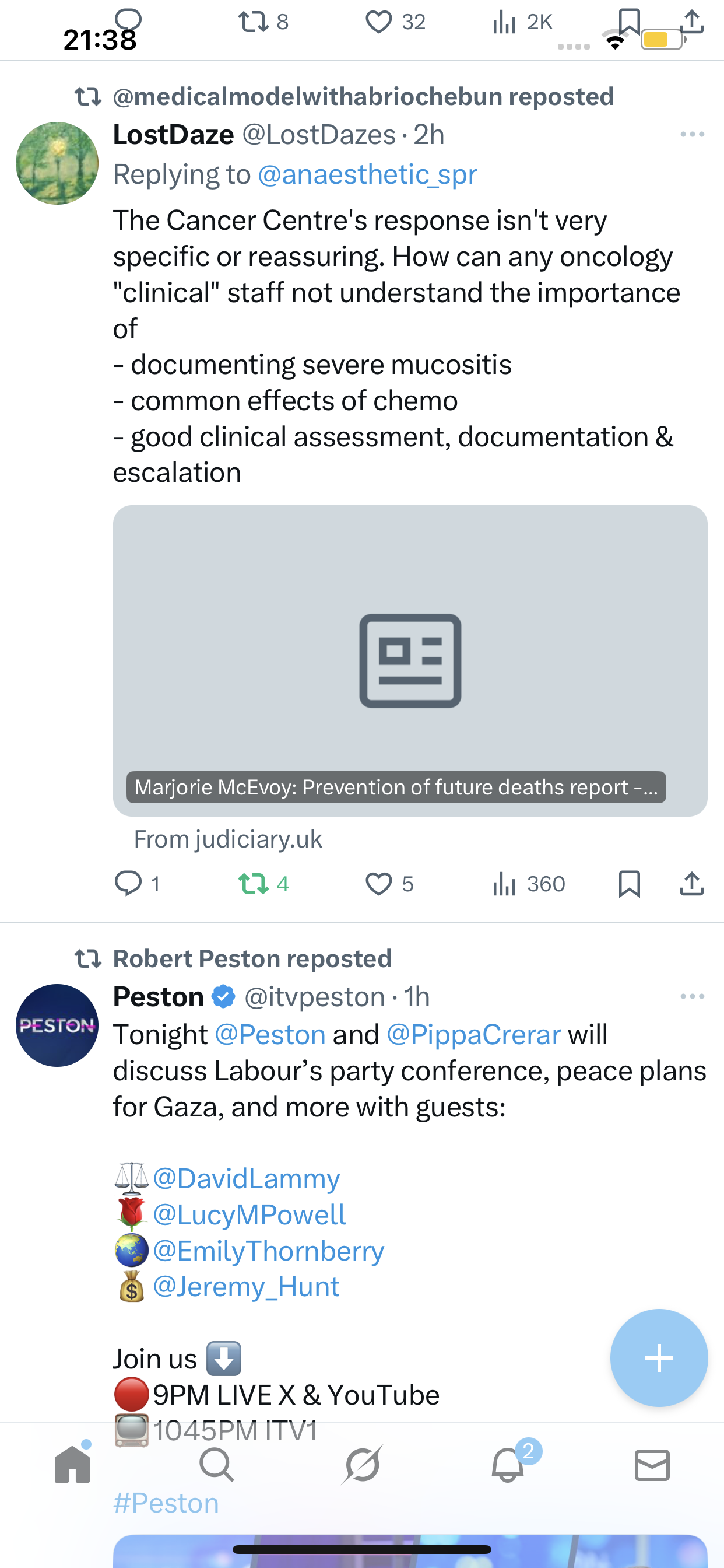Open Notifications with 2 unread
Image resolution: width=724 pixels, height=1568 pixels.
point(508,1465)
